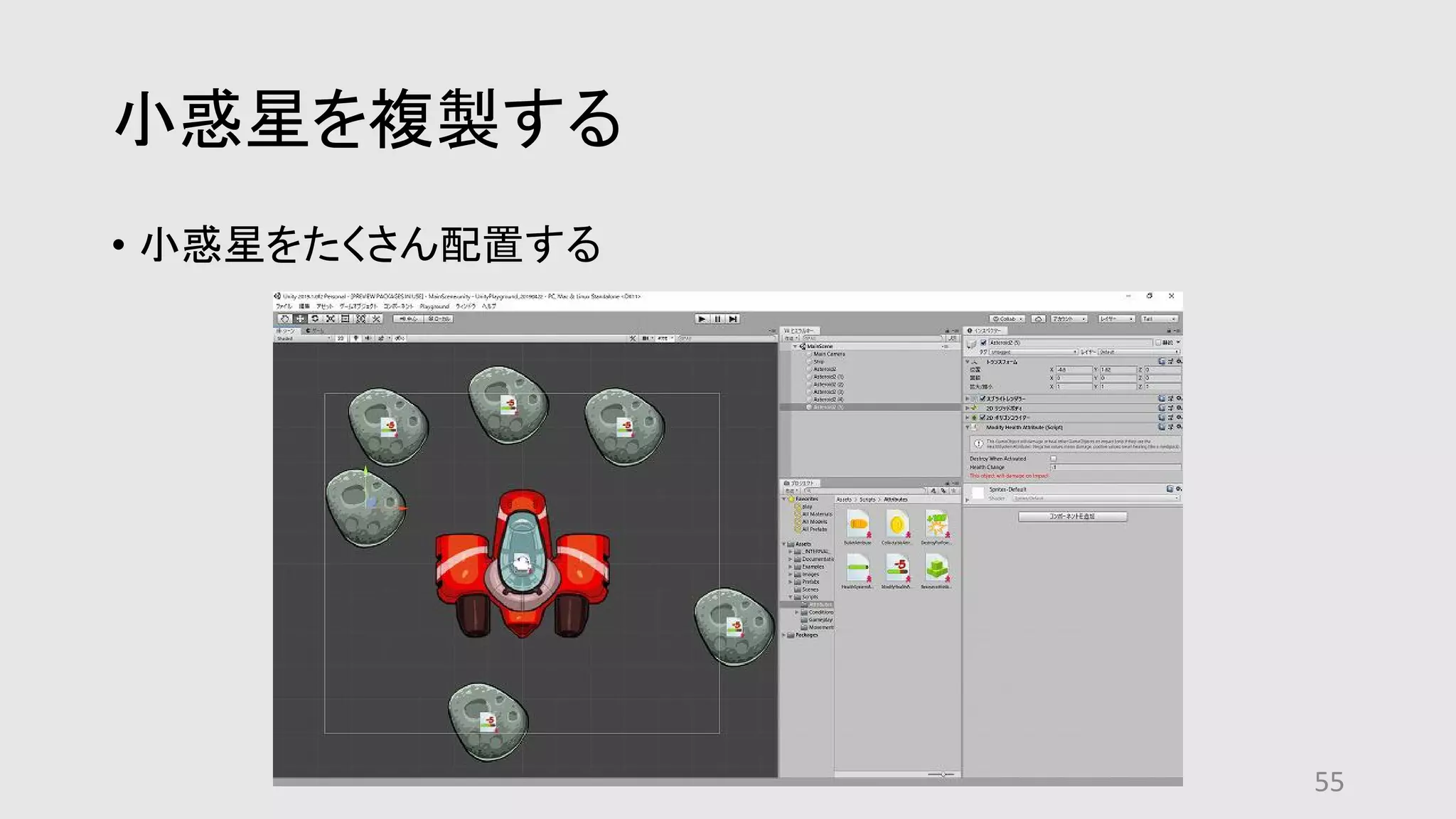Screen dimensions: 1456x819
Task: Open the Playground menu
Action: tap(434, 306)
